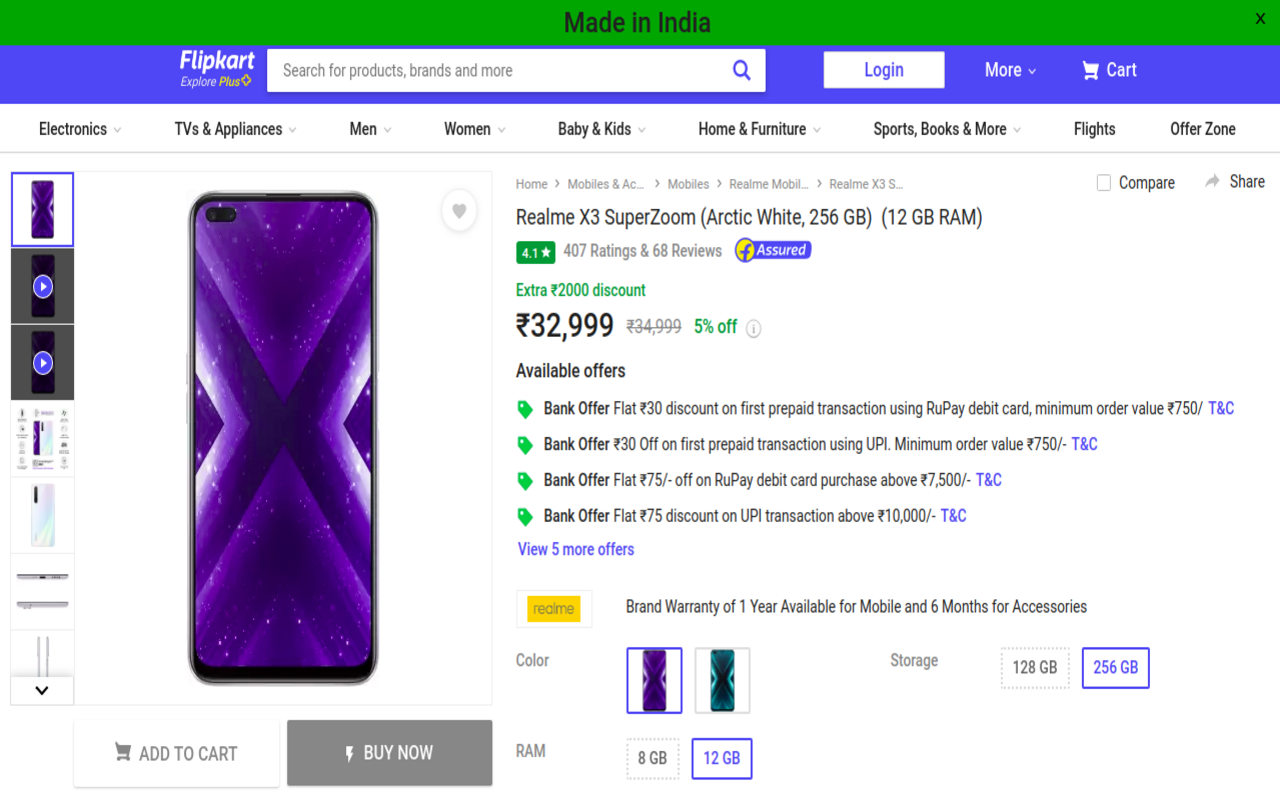Screen dimensions: 1280x800
Task: Click the search magnifier icon
Action: 741,70
